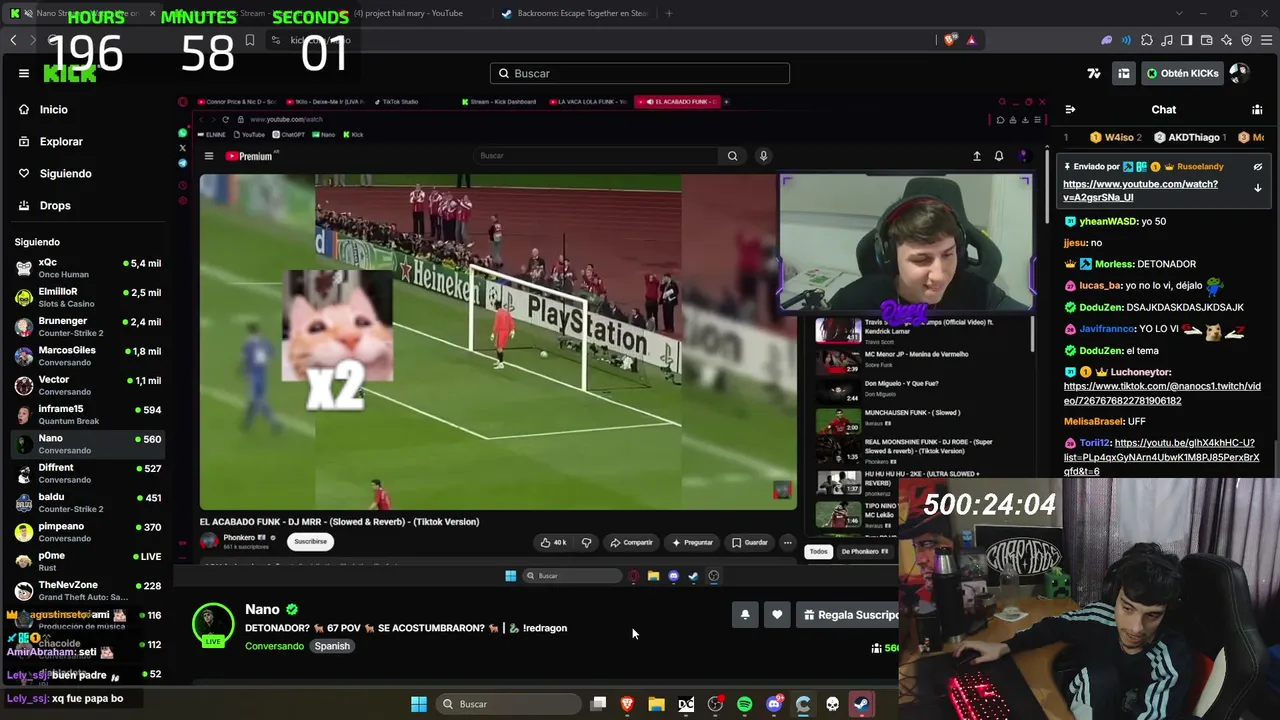Toggle stream notifications with the bell button
1280x720 pixels.
(x=745, y=615)
